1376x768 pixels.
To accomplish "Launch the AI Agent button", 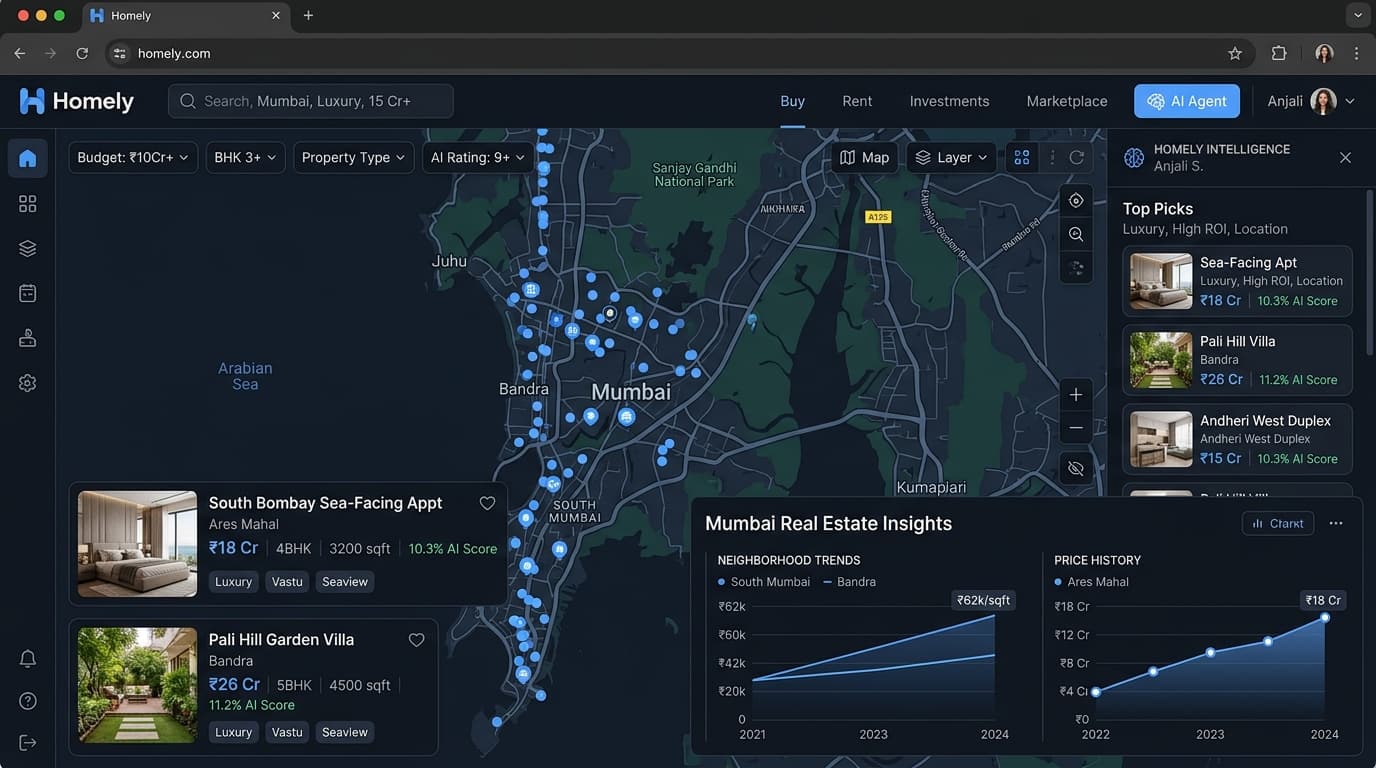I will click(x=1187, y=101).
